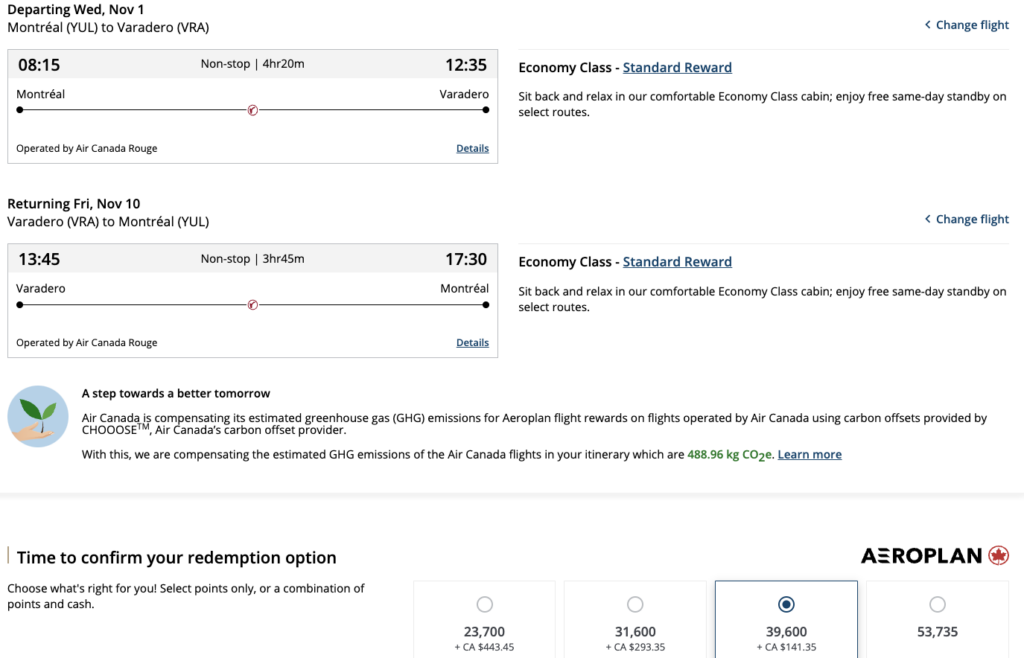
Task: Choose the 53,735 points-only option
Action: point(937,604)
